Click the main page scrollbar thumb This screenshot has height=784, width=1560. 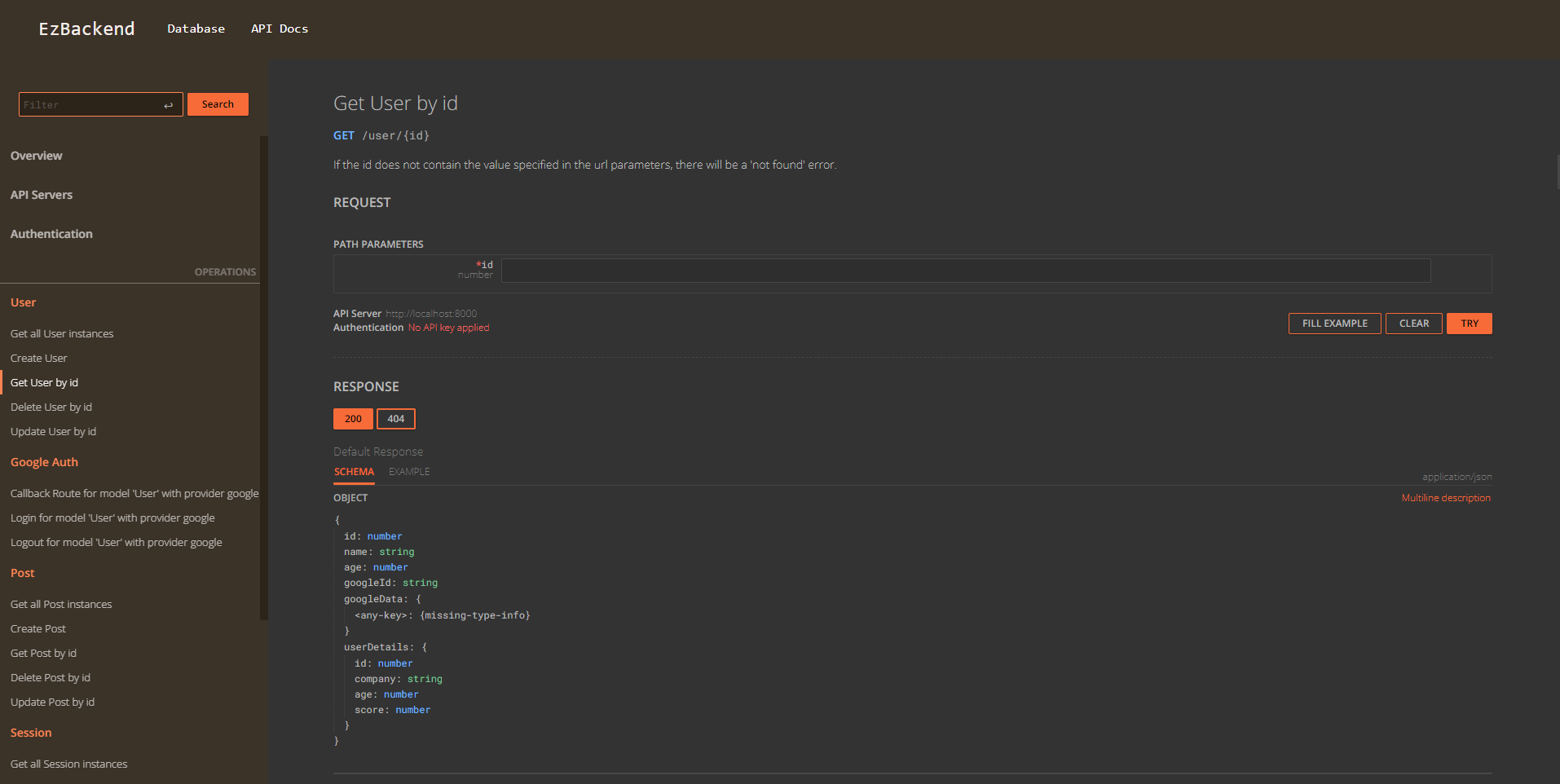click(x=1558, y=172)
